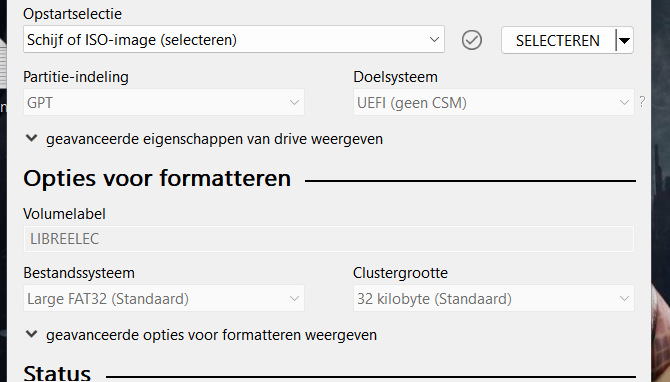Open the Opstartselectie combo box
670x382 pixels.
pyautogui.click(x=234, y=39)
